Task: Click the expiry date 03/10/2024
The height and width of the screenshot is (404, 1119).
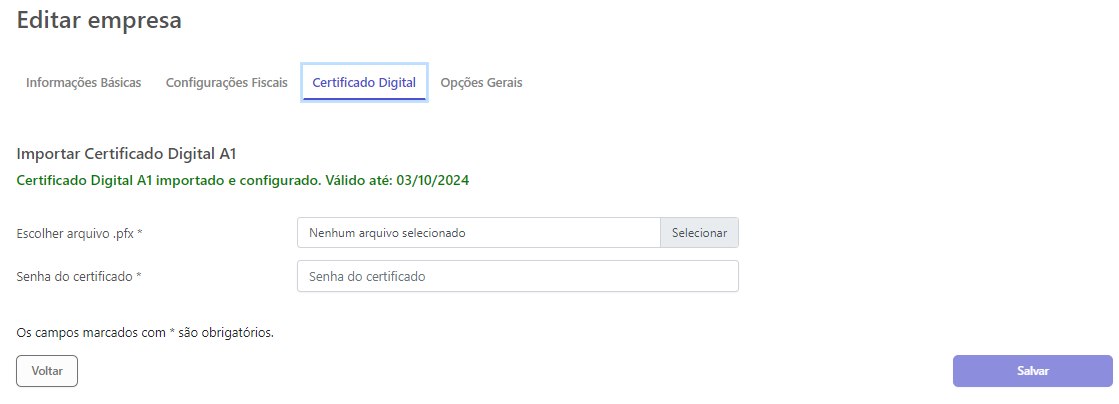Action: [x=433, y=181]
